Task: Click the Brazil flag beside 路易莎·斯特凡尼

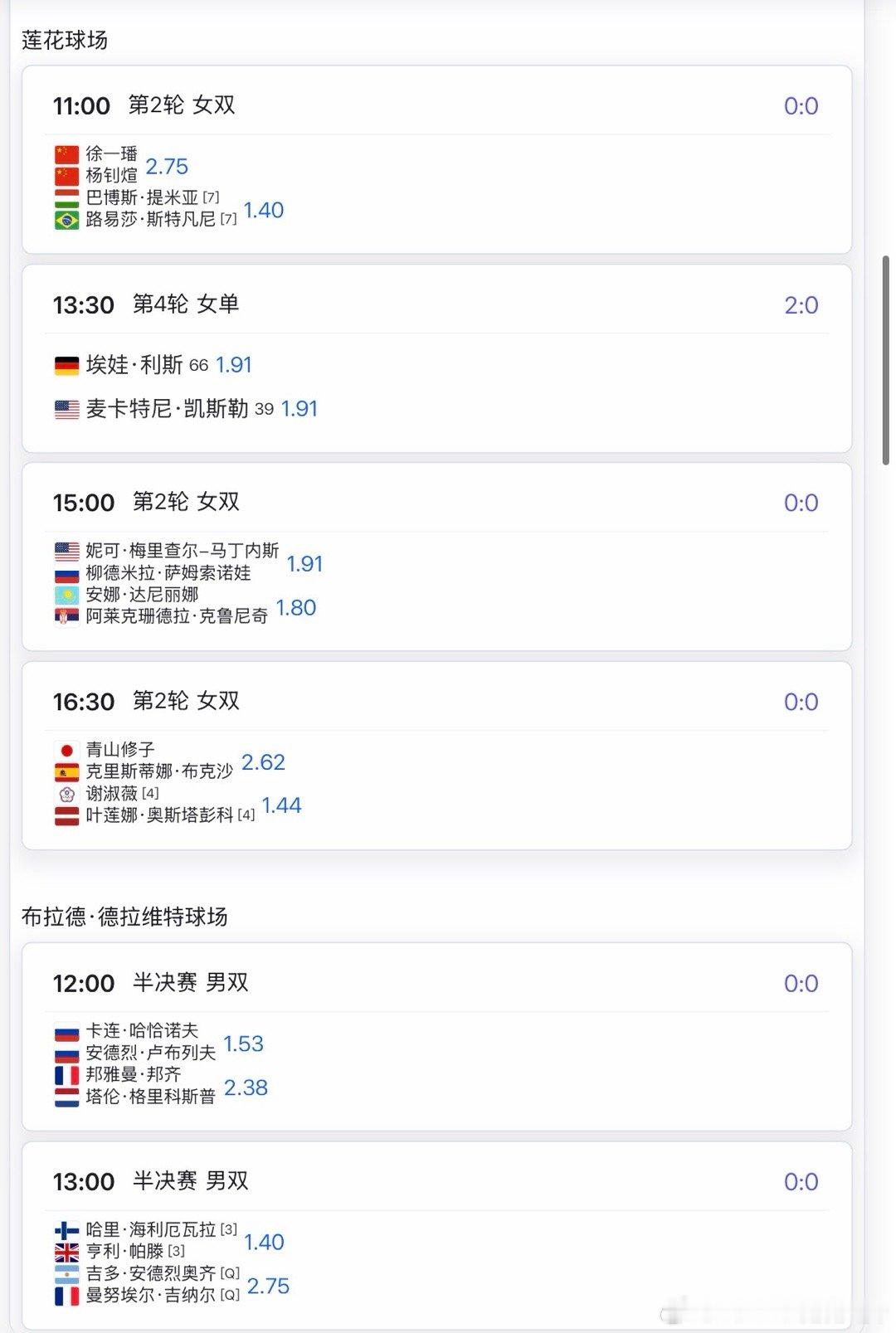Action: 66,220
